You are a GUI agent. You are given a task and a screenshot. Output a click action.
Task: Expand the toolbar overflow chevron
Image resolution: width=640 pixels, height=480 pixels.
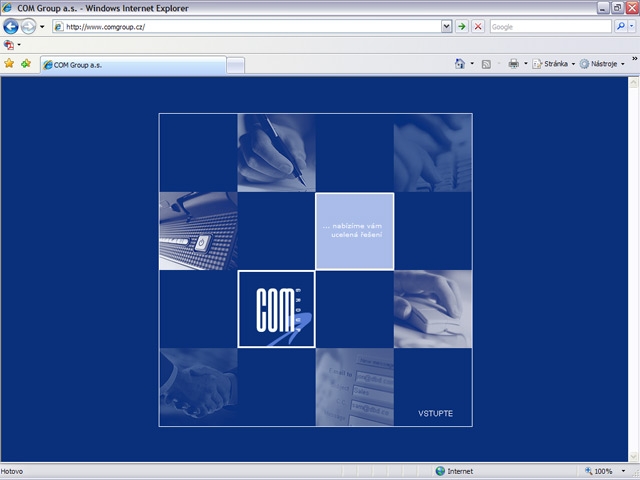pos(635,59)
